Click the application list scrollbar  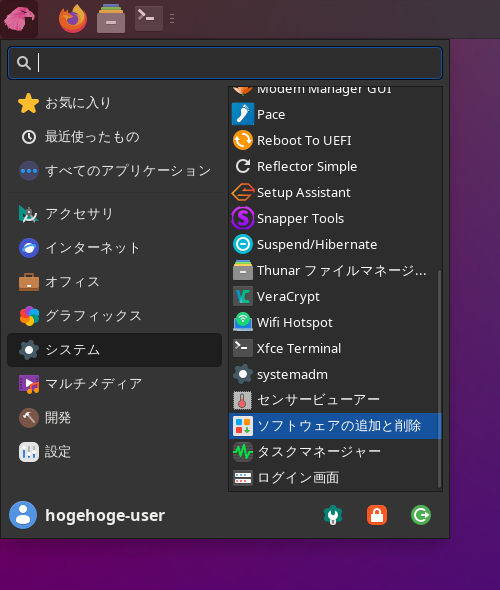(439, 379)
